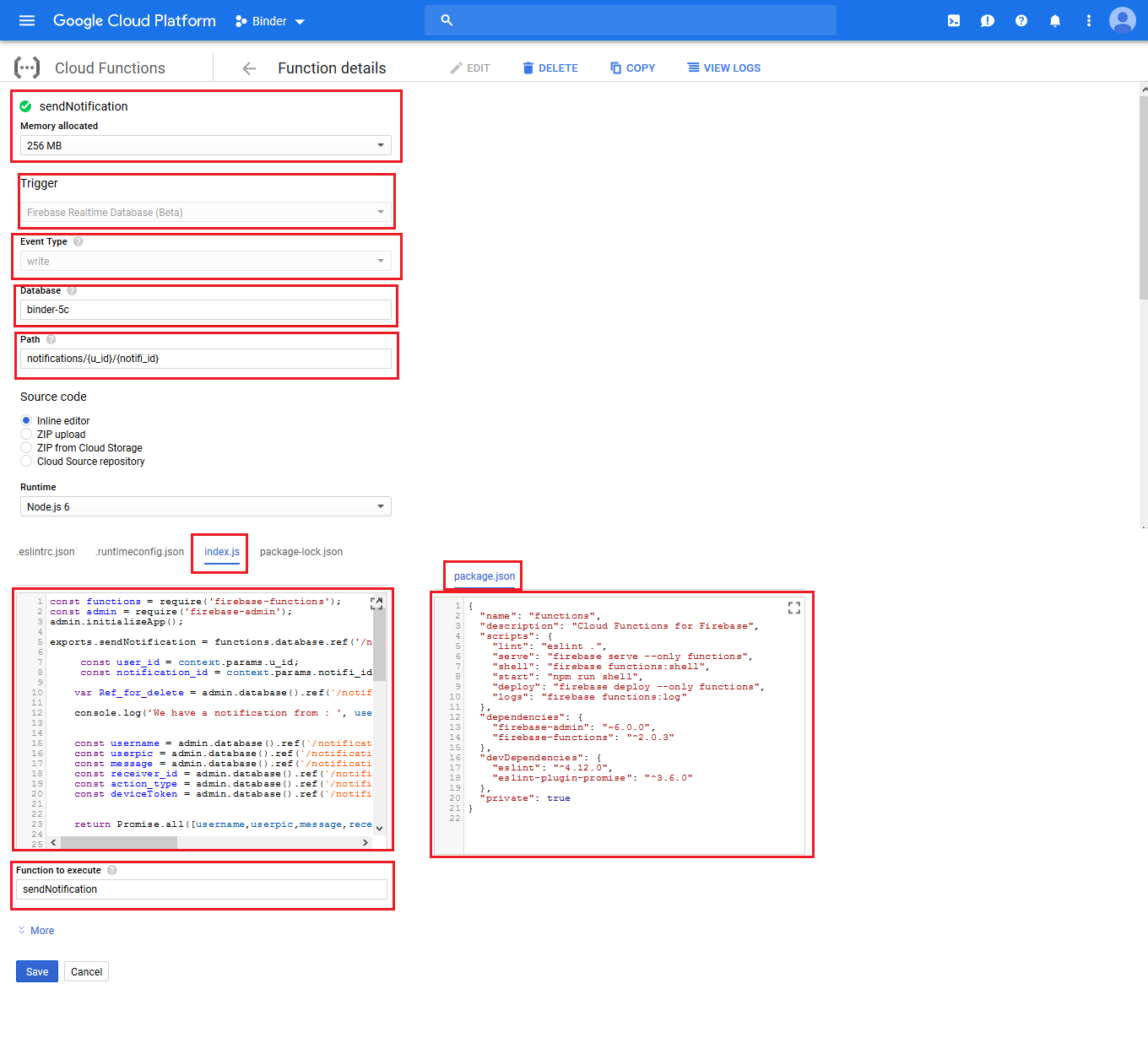Open the notifications bell
Image resolution: width=1148 pixels, height=1043 pixels.
[1055, 21]
